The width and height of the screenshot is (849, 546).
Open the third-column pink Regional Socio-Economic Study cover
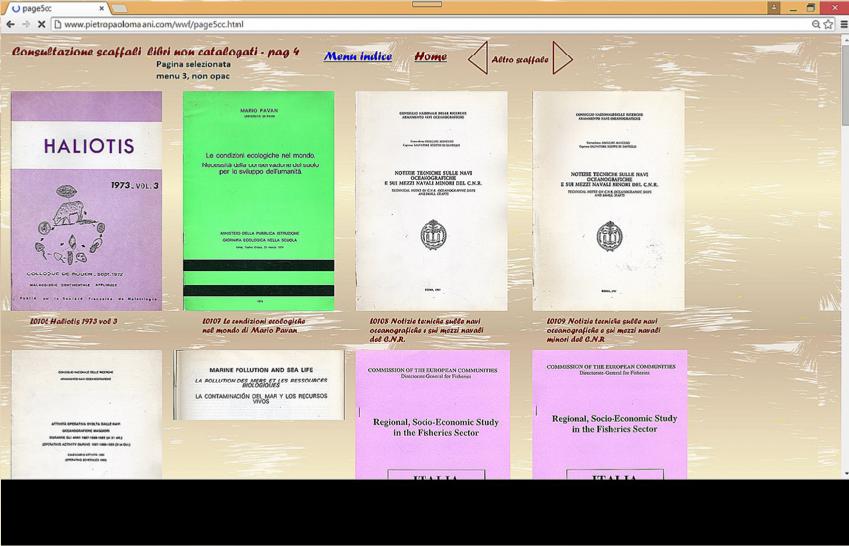click(x=433, y=414)
